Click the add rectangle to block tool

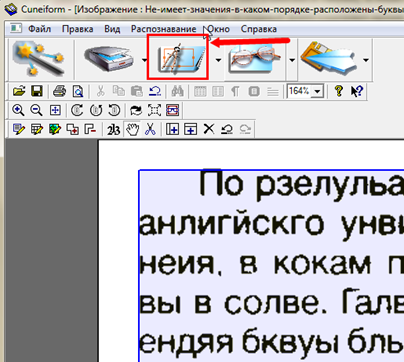(73, 129)
